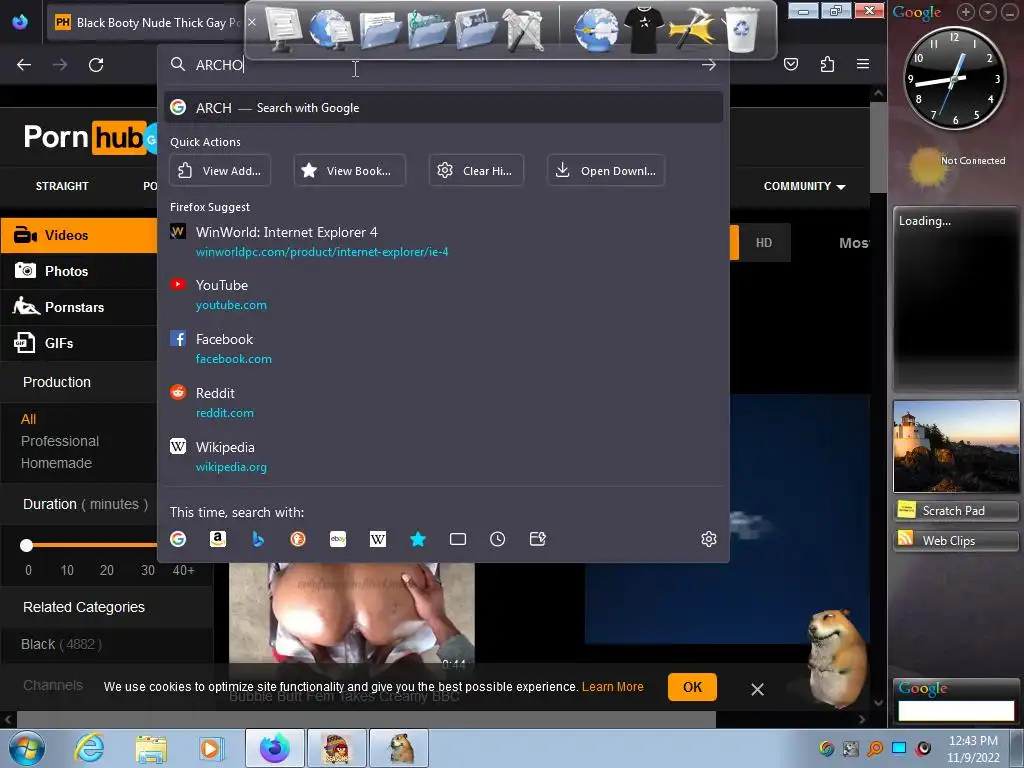Search open tabs using tabs icon
The width and height of the screenshot is (1024, 768).
coord(458,539)
